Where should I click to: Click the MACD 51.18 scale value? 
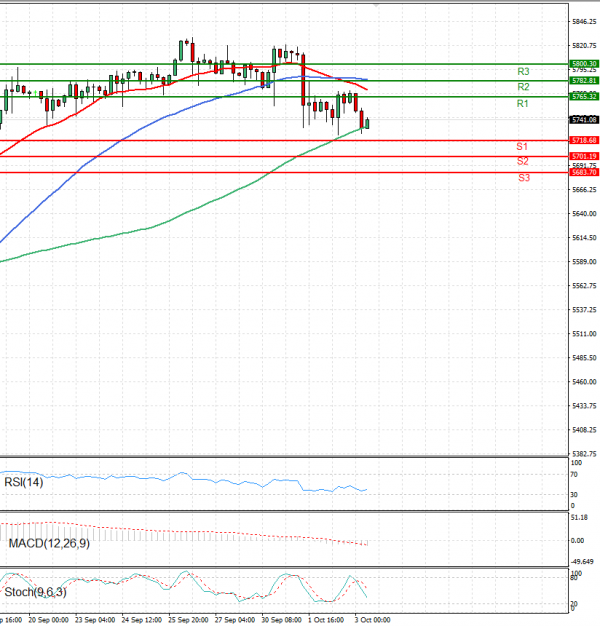pyautogui.click(x=579, y=518)
